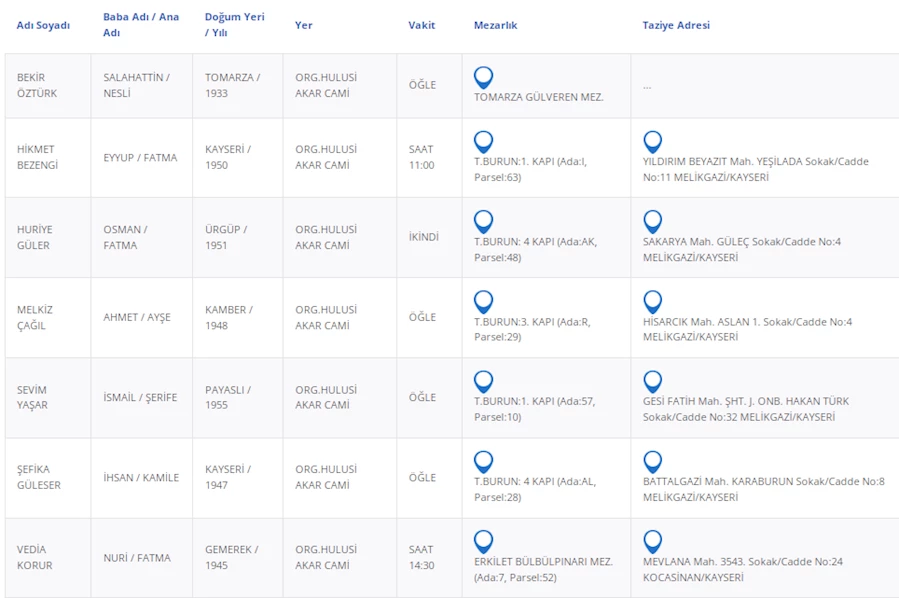
Task: Open Mevlana Mah. 3543. Sokak address pin
Action: tap(652, 541)
